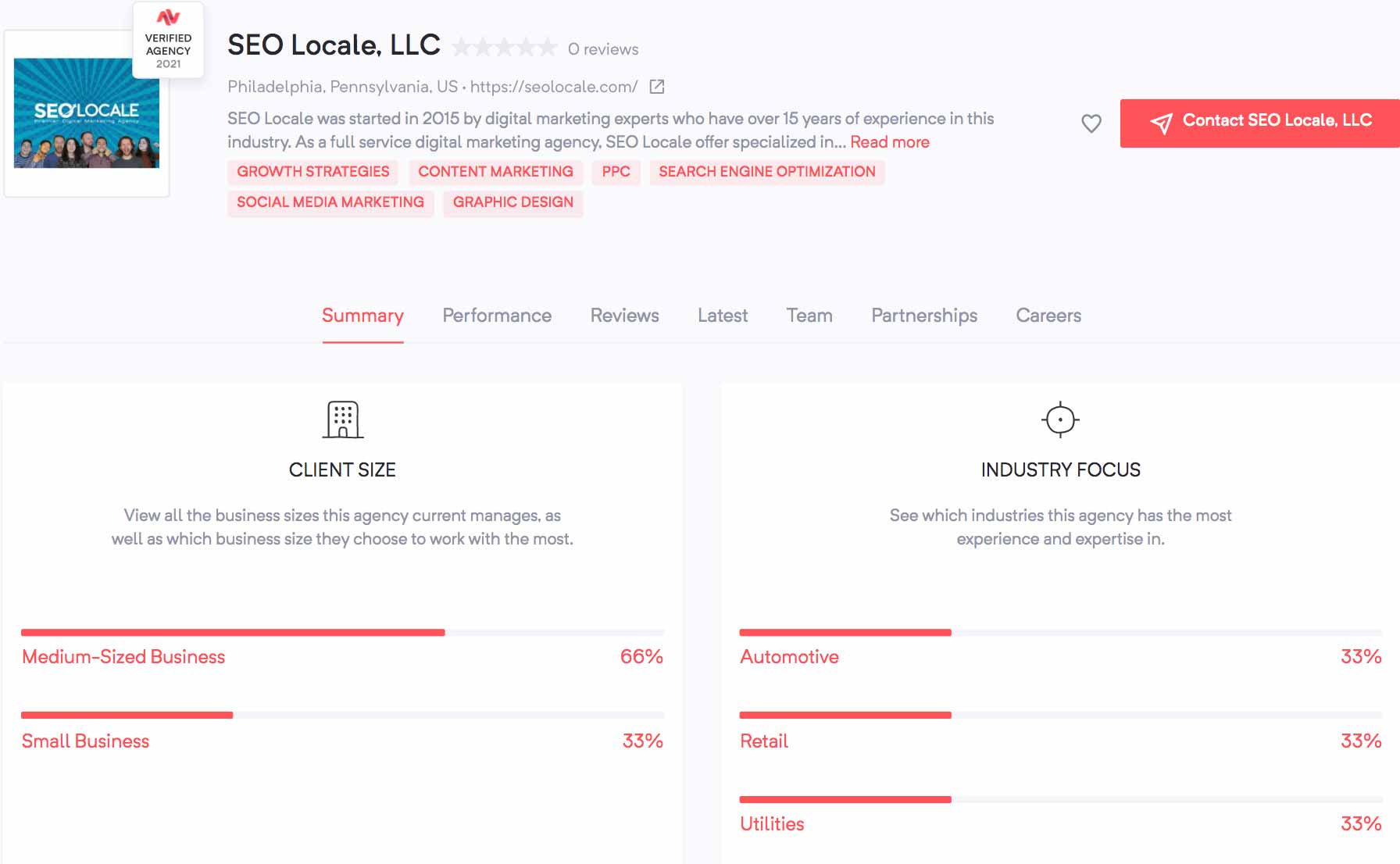Click the SEO Locale, LLC heading
This screenshot has width=1400, height=864.
tap(334, 45)
